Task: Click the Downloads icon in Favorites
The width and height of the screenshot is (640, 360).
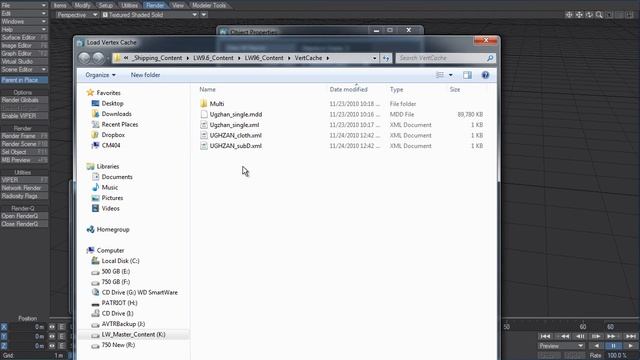Action: tap(95, 114)
